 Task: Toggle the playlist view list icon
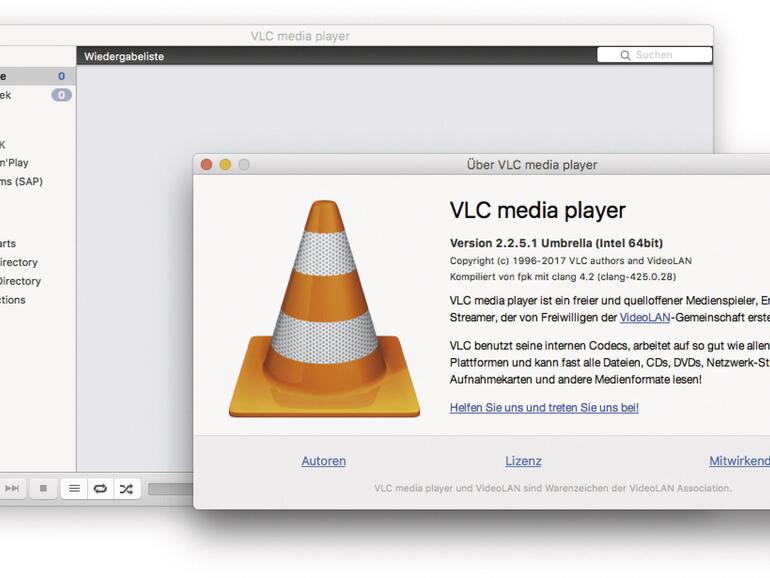(x=74, y=489)
